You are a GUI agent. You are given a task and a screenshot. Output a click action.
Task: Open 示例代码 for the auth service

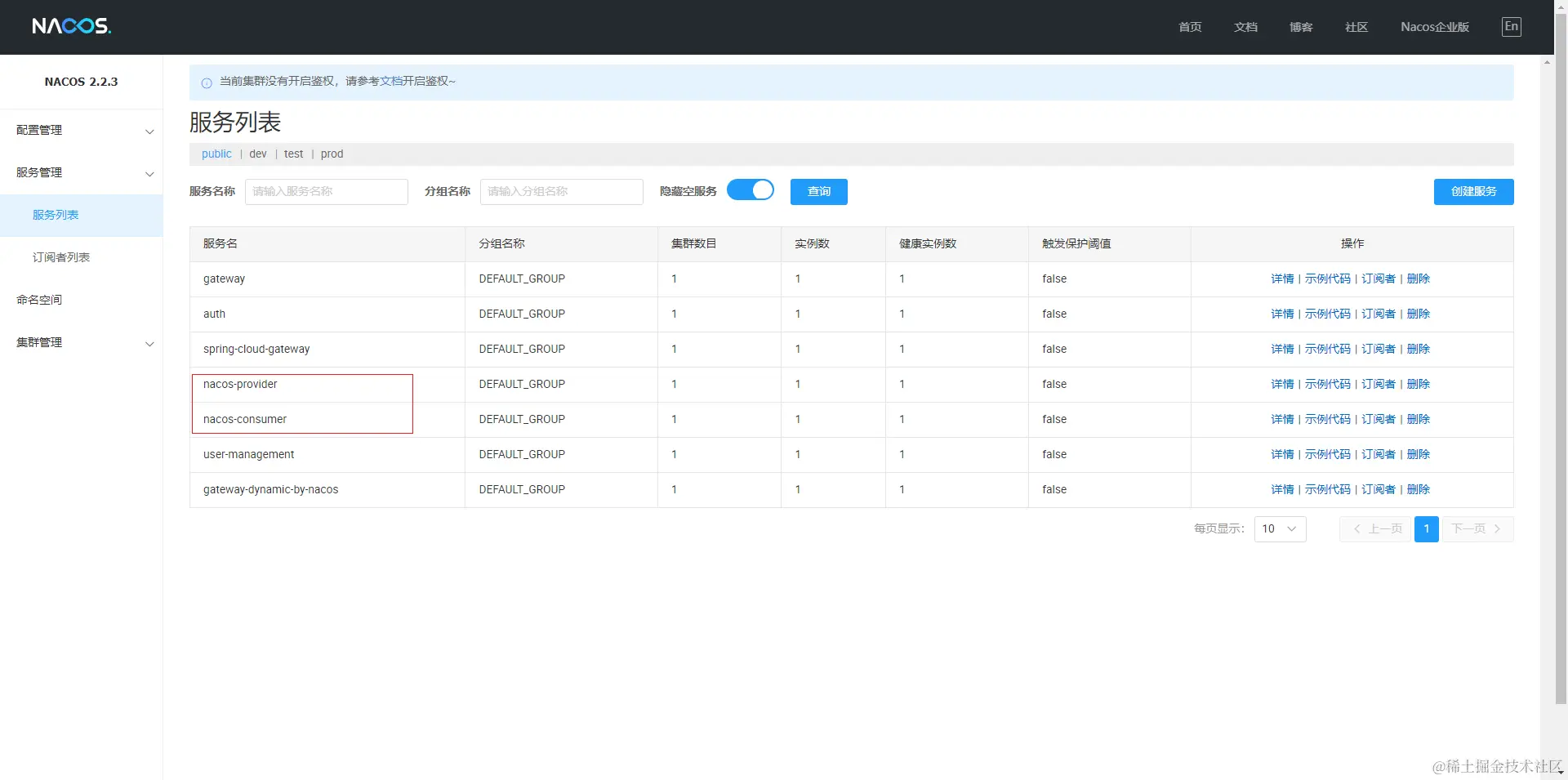point(1328,314)
